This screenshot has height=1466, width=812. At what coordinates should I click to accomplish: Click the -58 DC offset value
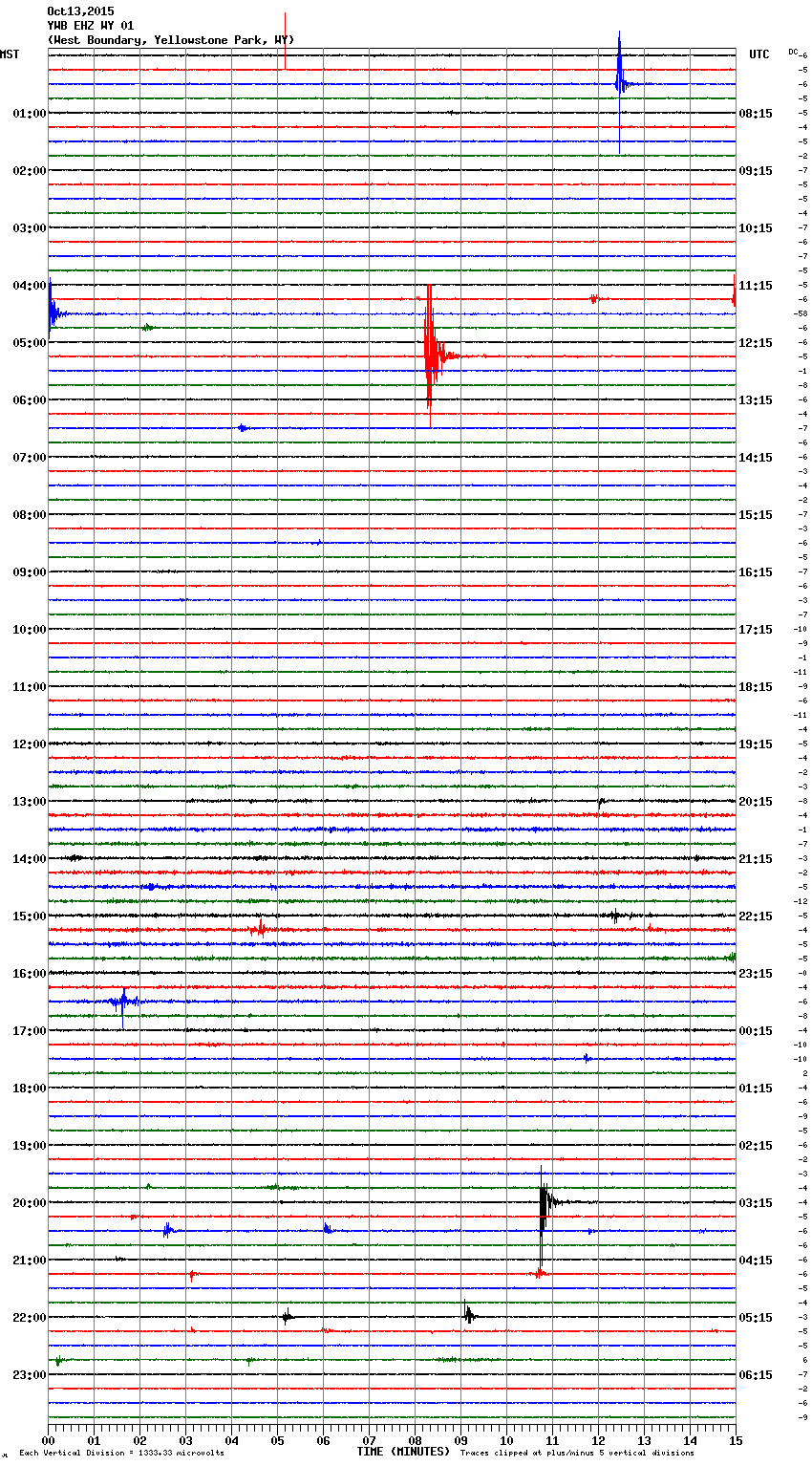(801, 313)
